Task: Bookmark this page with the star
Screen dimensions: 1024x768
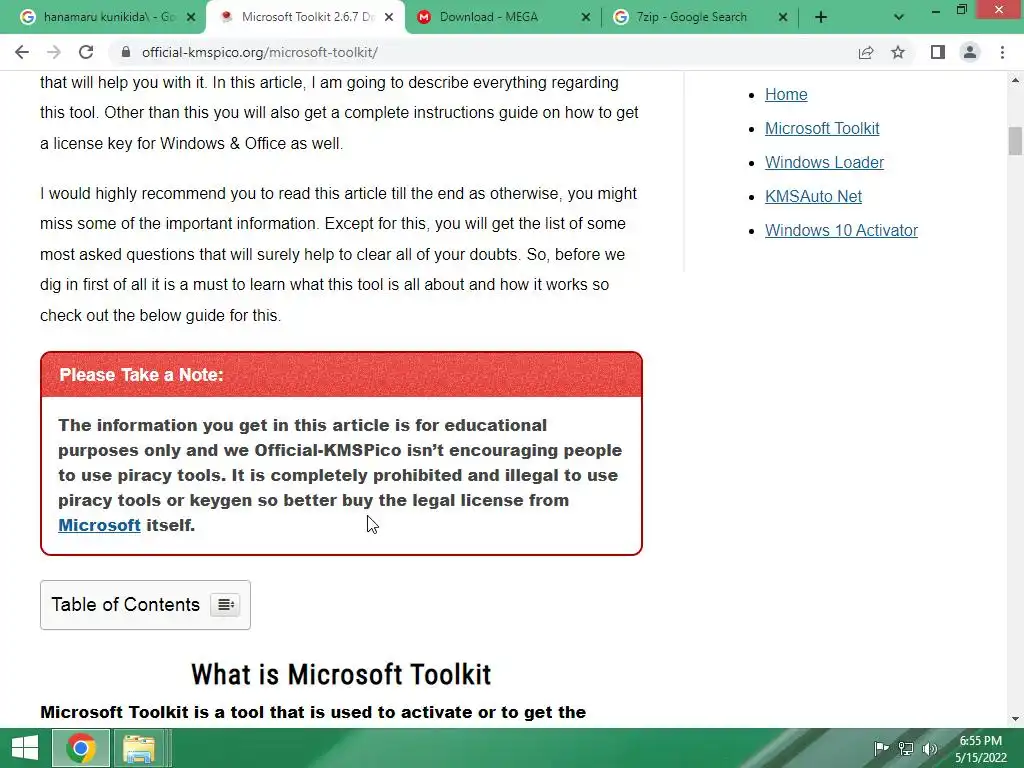Action: tap(898, 52)
